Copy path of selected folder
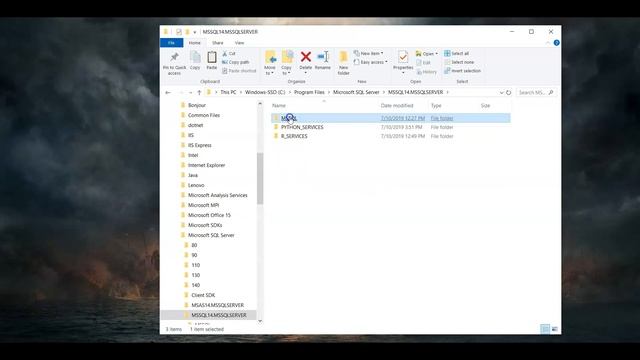 coord(236,62)
